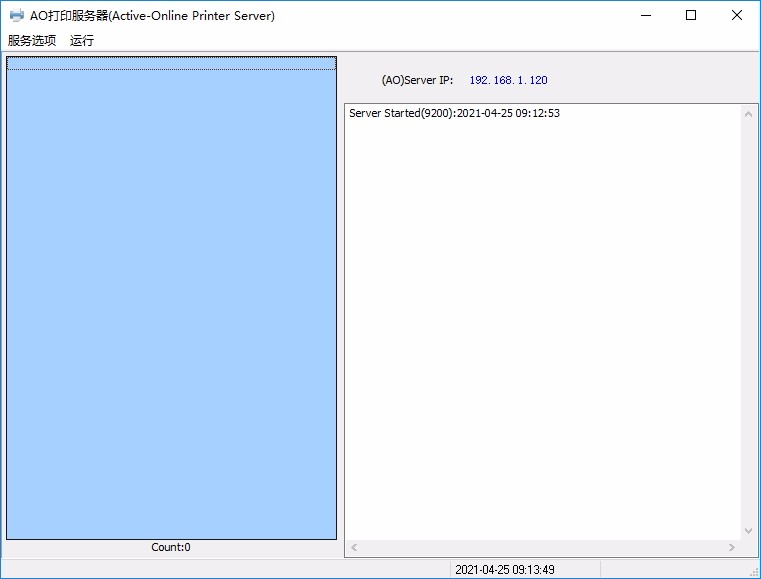Click the (AO)Server IP label
Screen dimensions: 761x579
click(417, 80)
